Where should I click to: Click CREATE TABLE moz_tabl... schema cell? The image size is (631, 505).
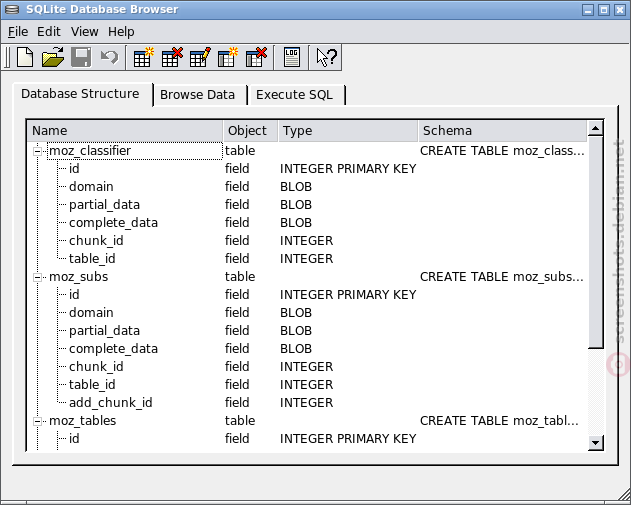click(499, 420)
